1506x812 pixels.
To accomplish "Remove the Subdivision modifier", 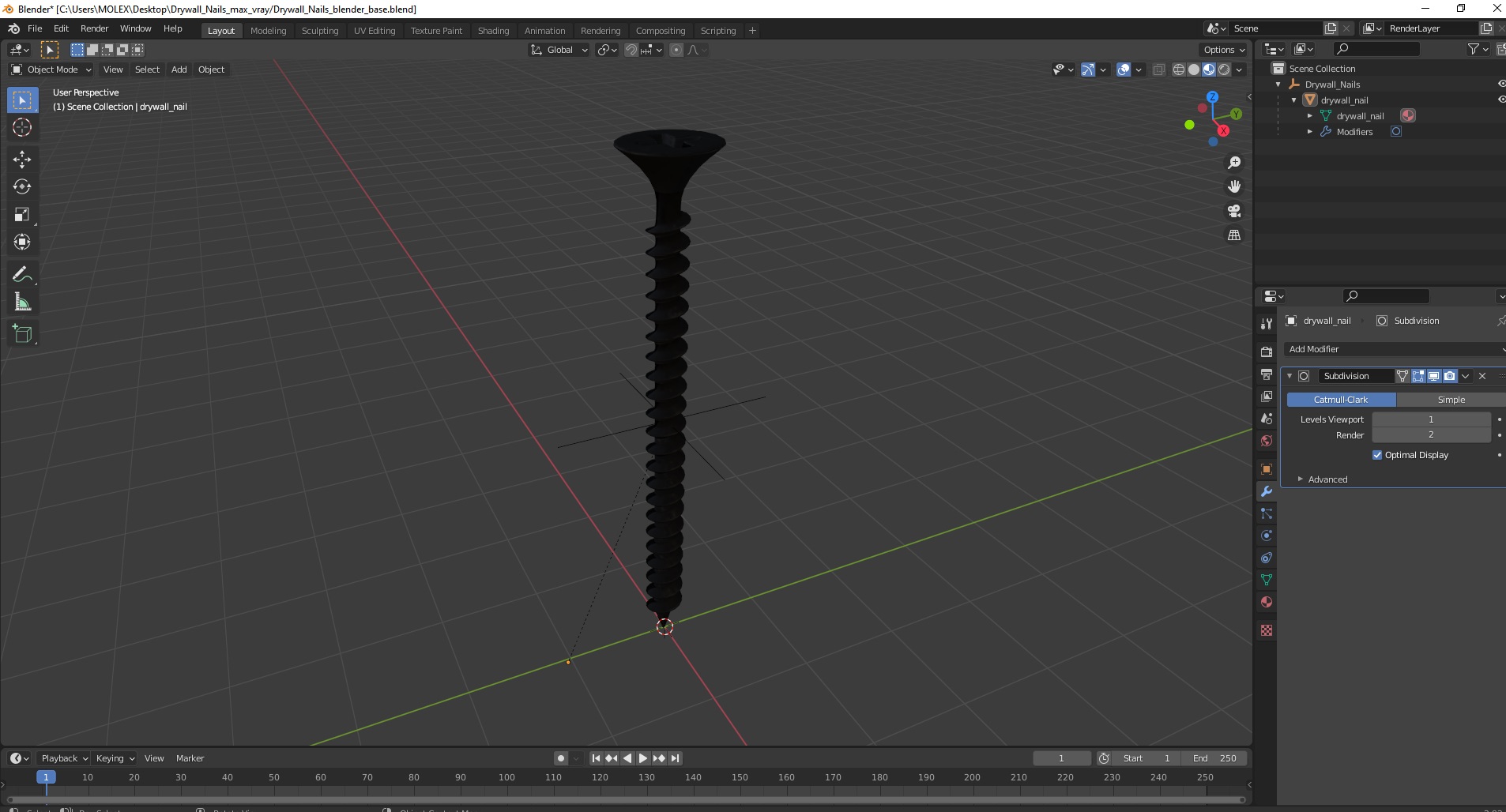I will tap(1482, 376).
